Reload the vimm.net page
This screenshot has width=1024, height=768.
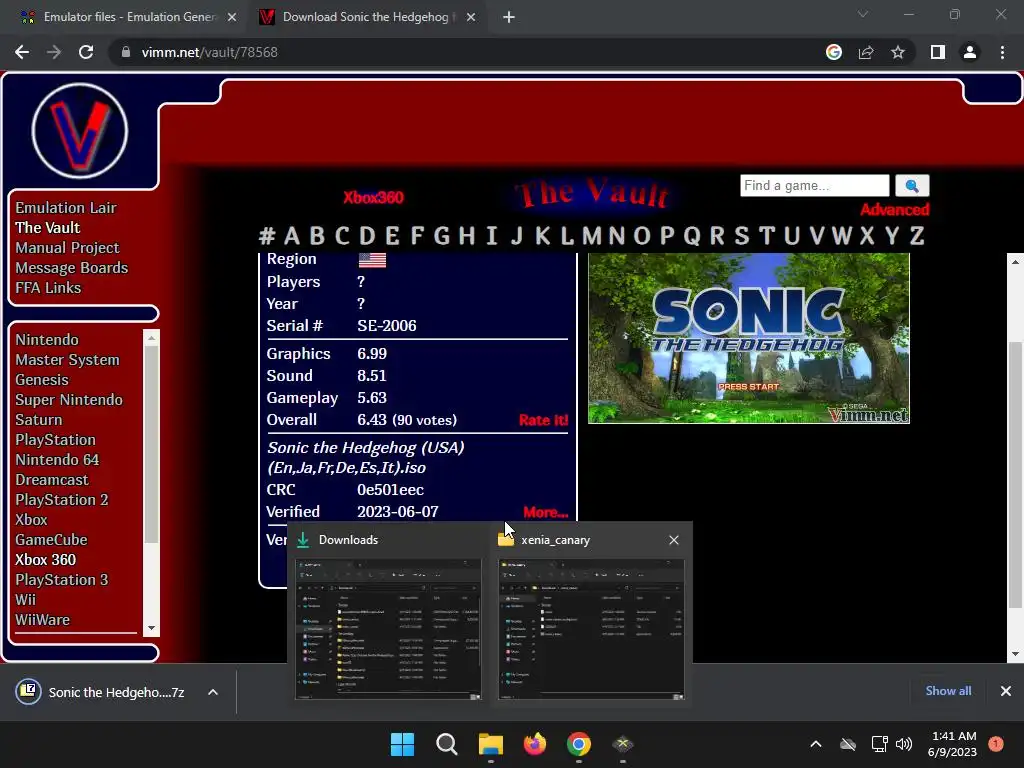(x=86, y=52)
